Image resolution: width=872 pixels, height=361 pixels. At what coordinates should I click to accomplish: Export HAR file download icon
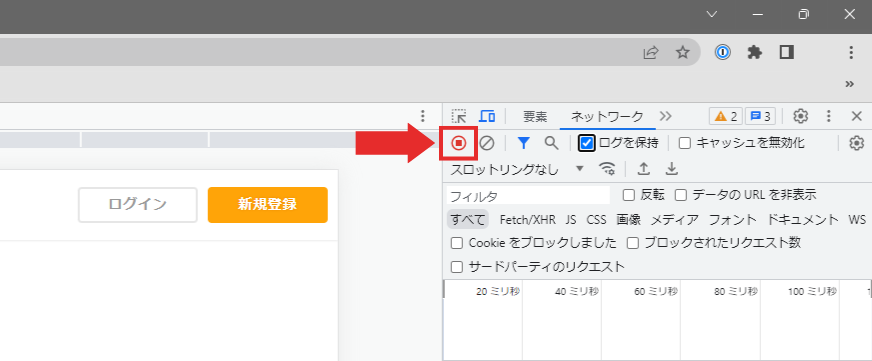(672, 169)
